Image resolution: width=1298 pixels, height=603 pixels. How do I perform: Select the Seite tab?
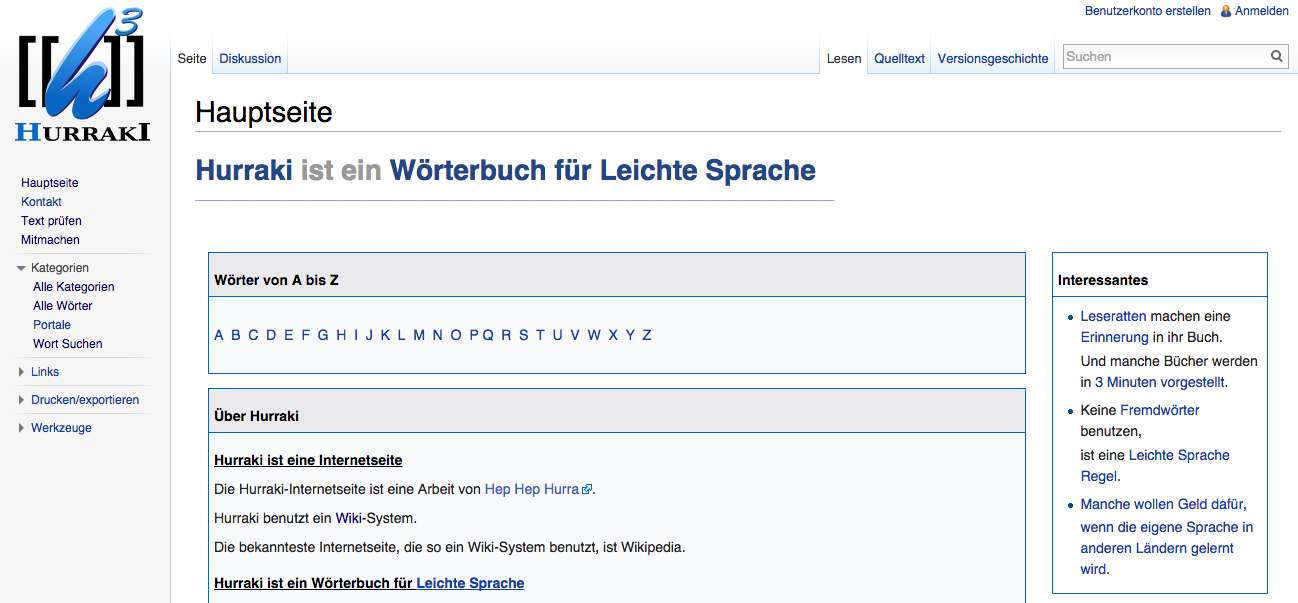(x=192, y=58)
